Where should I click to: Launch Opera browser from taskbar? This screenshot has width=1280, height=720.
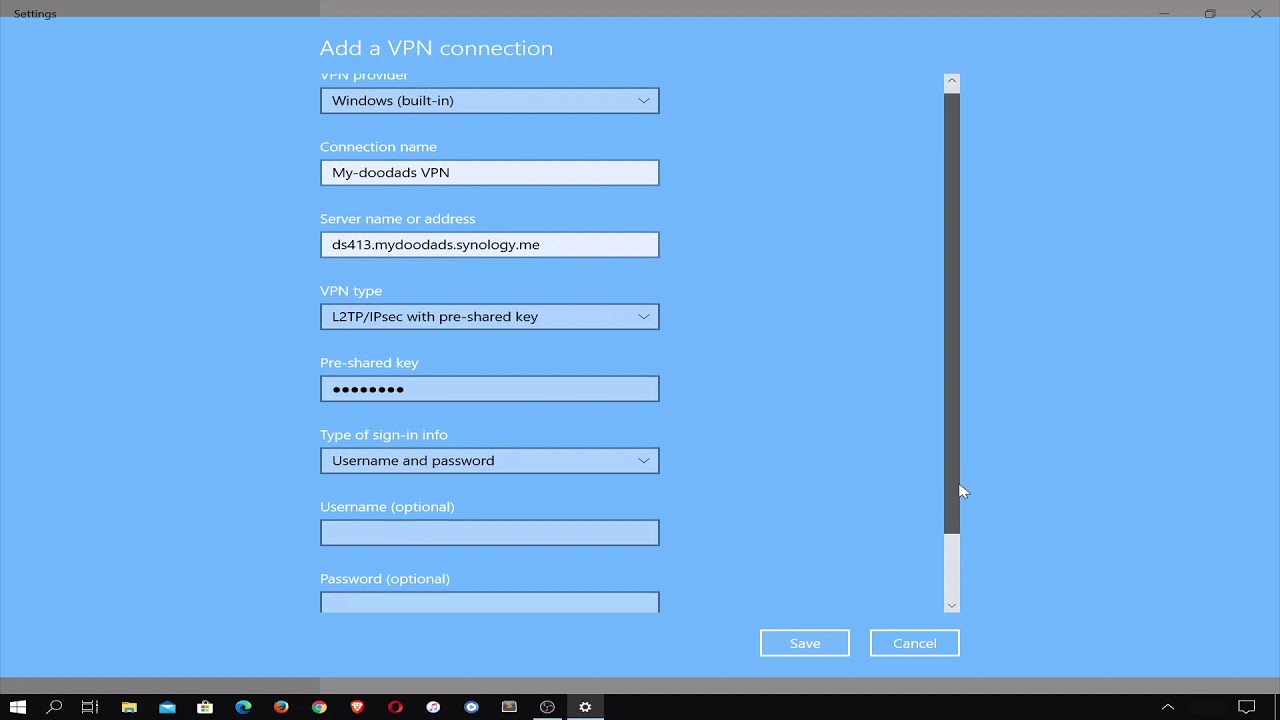(395, 707)
